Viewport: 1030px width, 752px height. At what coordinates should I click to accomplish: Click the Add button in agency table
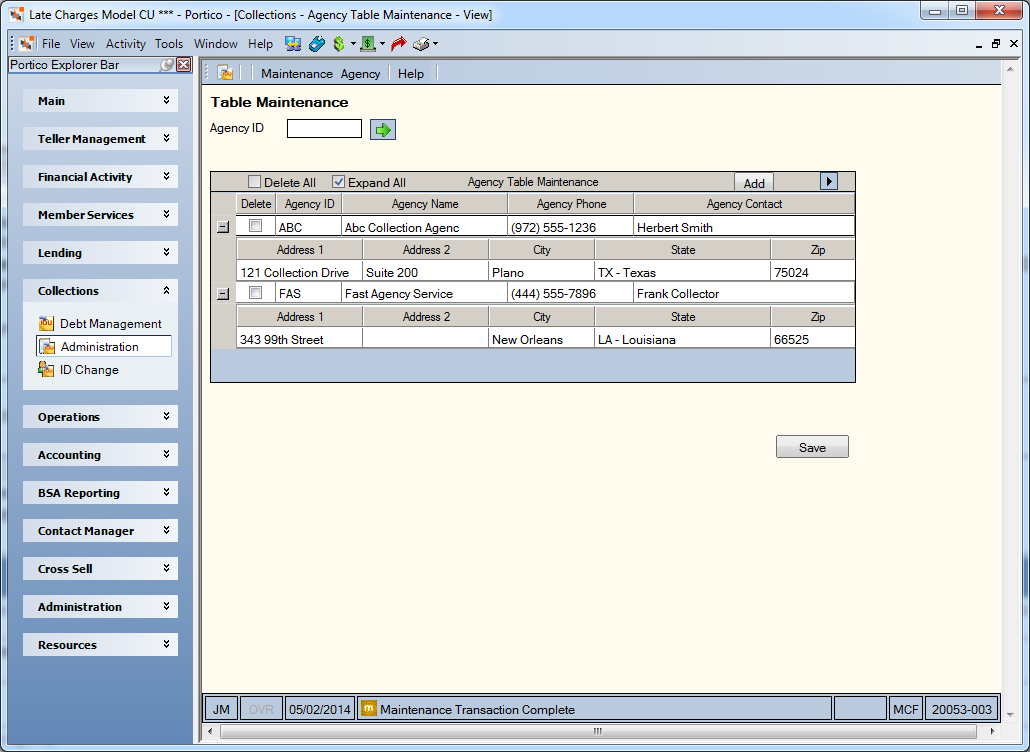(x=753, y=183)
